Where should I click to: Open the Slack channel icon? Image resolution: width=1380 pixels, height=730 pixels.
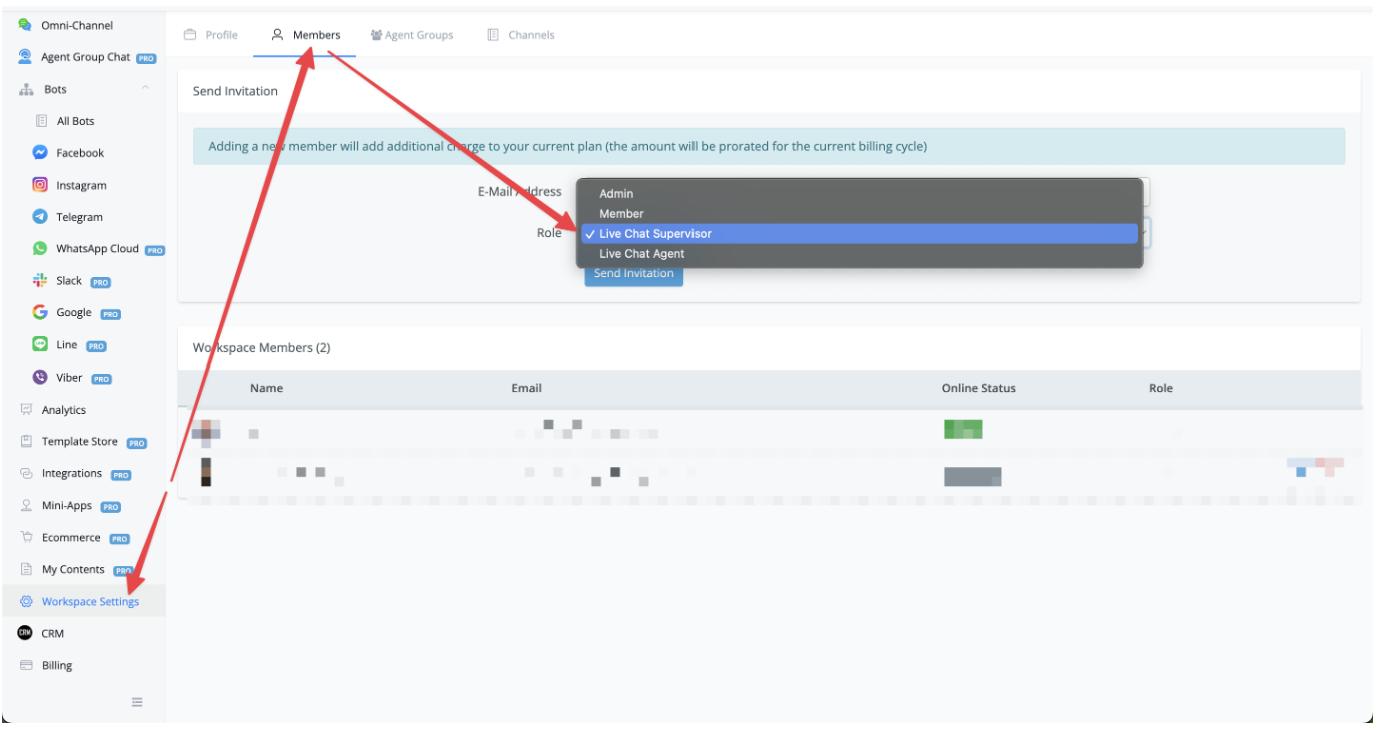pyautogui.click(x=40, y=281)
